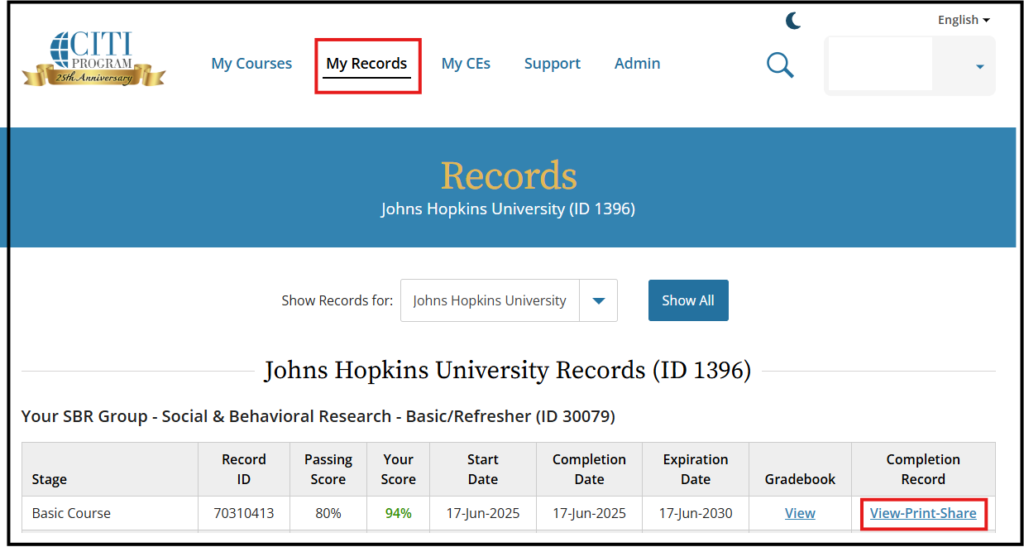Open the View-Print-Share completion record link

pyautogui.click(x=923, y=513)
